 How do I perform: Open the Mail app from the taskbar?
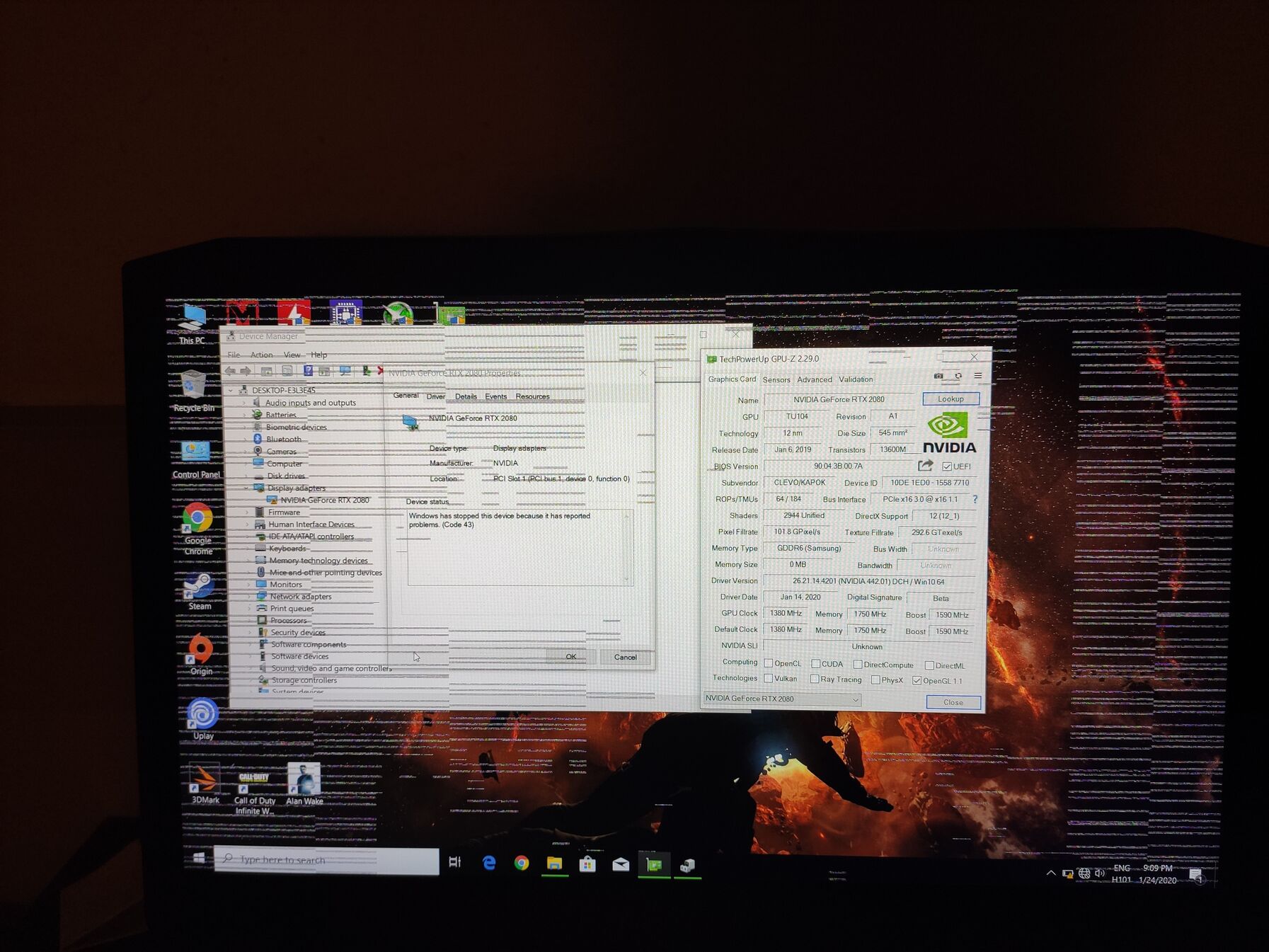pyautogui.click(x=621, y=864)
